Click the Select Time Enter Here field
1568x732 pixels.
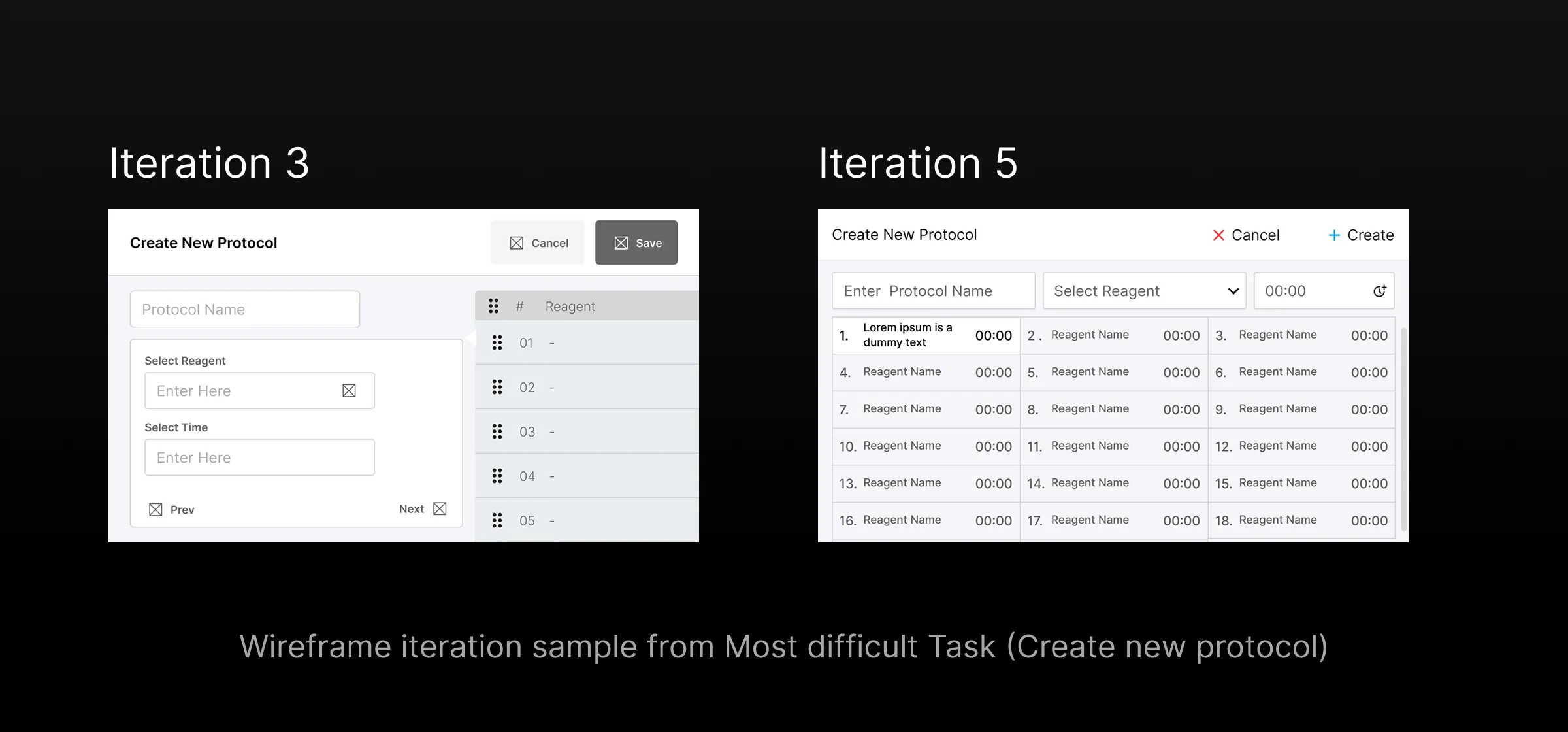click(x=259, y=457)
